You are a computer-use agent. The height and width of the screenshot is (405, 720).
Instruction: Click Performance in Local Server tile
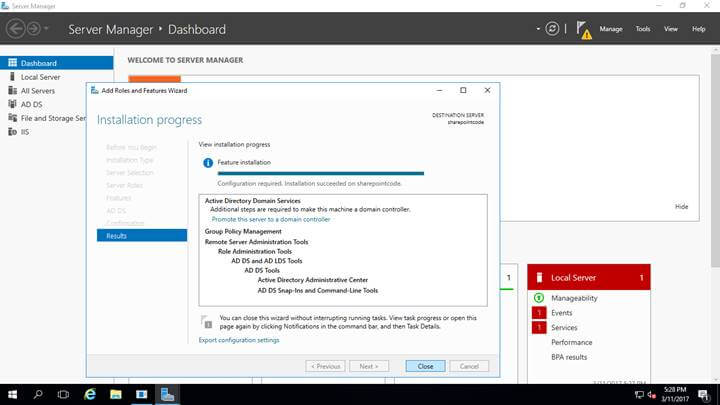click(x=571, y=342)
